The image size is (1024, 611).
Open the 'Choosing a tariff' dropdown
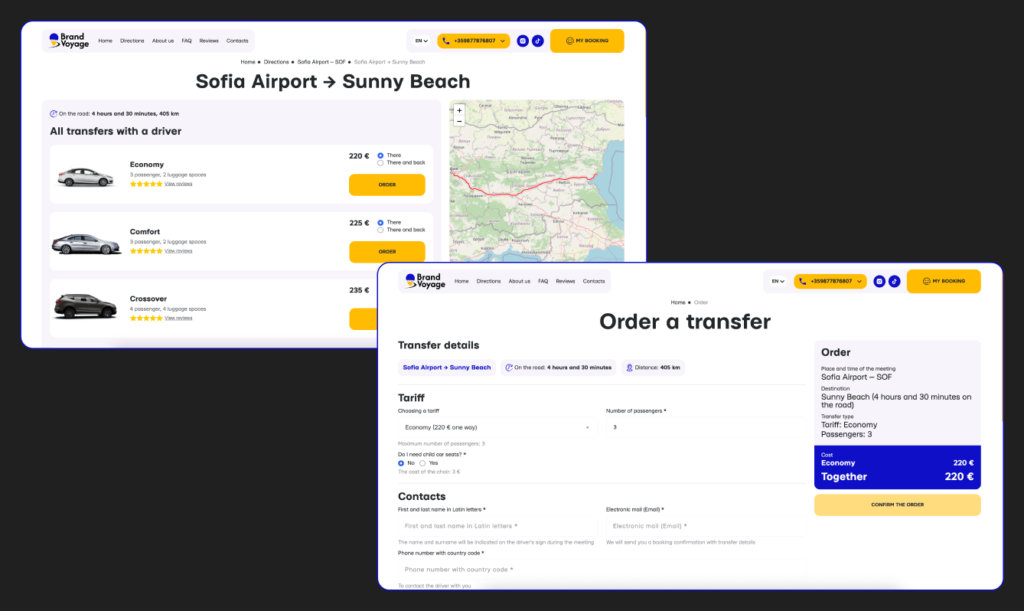click(496, 427)
